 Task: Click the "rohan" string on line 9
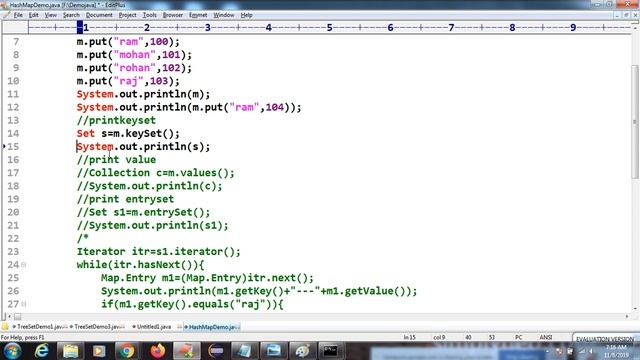point(135,68)
